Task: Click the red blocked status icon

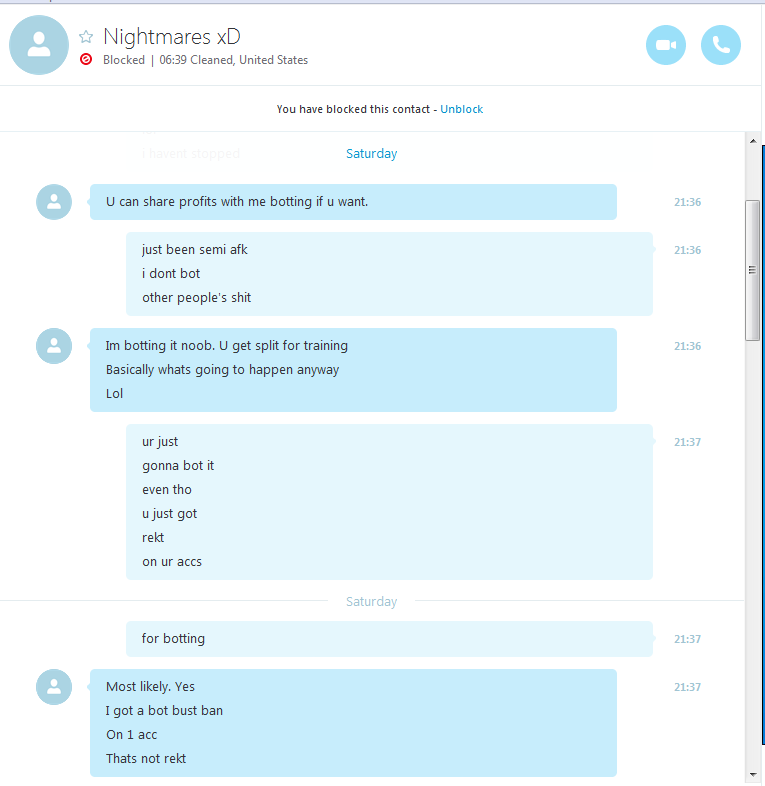Action: (x=86, y=60)
